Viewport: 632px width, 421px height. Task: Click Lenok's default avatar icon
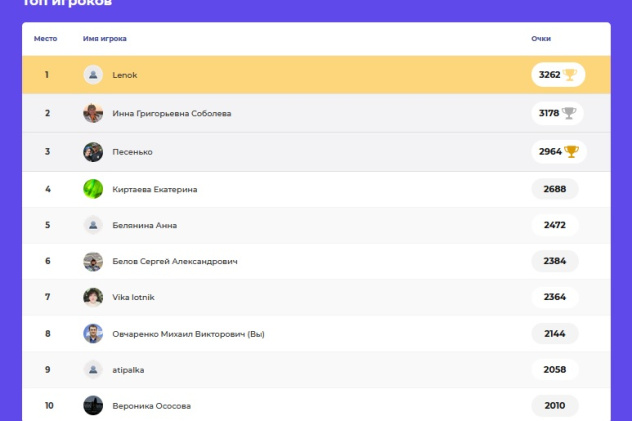coord(93,75)
